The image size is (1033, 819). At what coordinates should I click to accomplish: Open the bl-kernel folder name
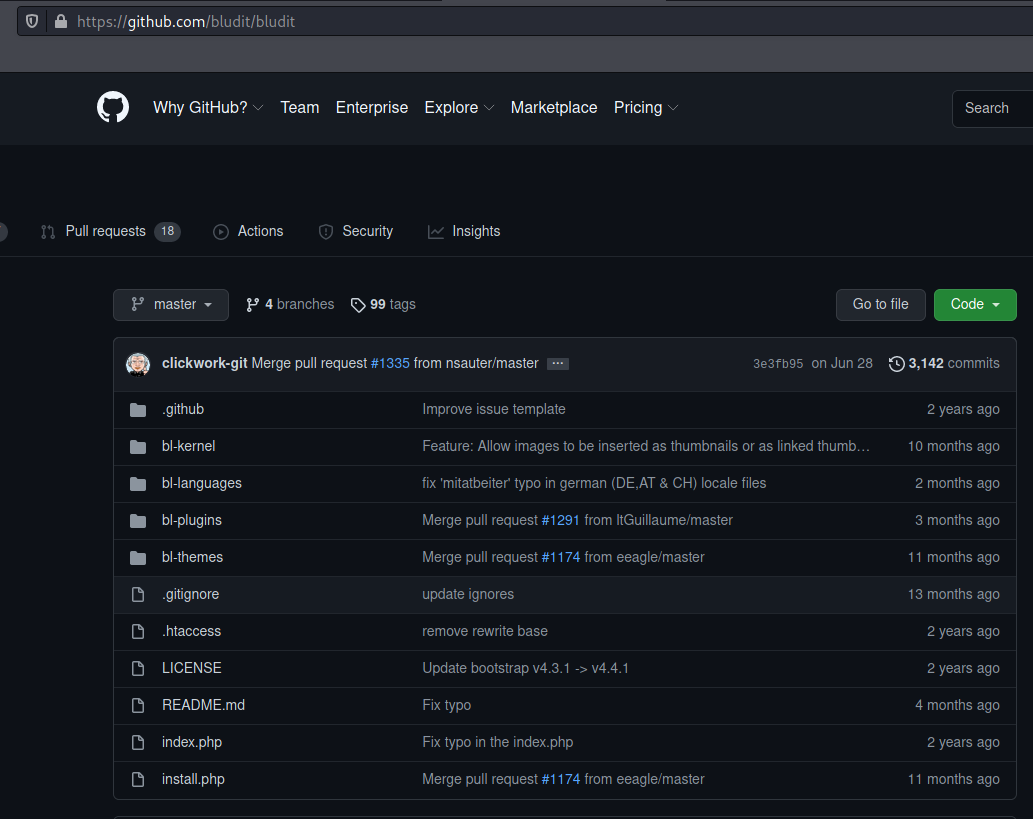point(188,446)
